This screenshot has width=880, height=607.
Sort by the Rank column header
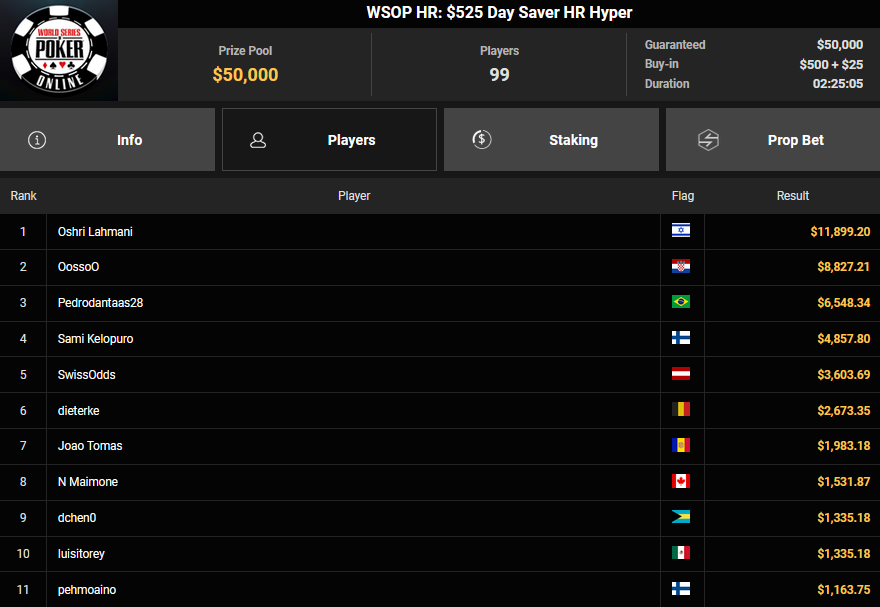pos(23,196)
